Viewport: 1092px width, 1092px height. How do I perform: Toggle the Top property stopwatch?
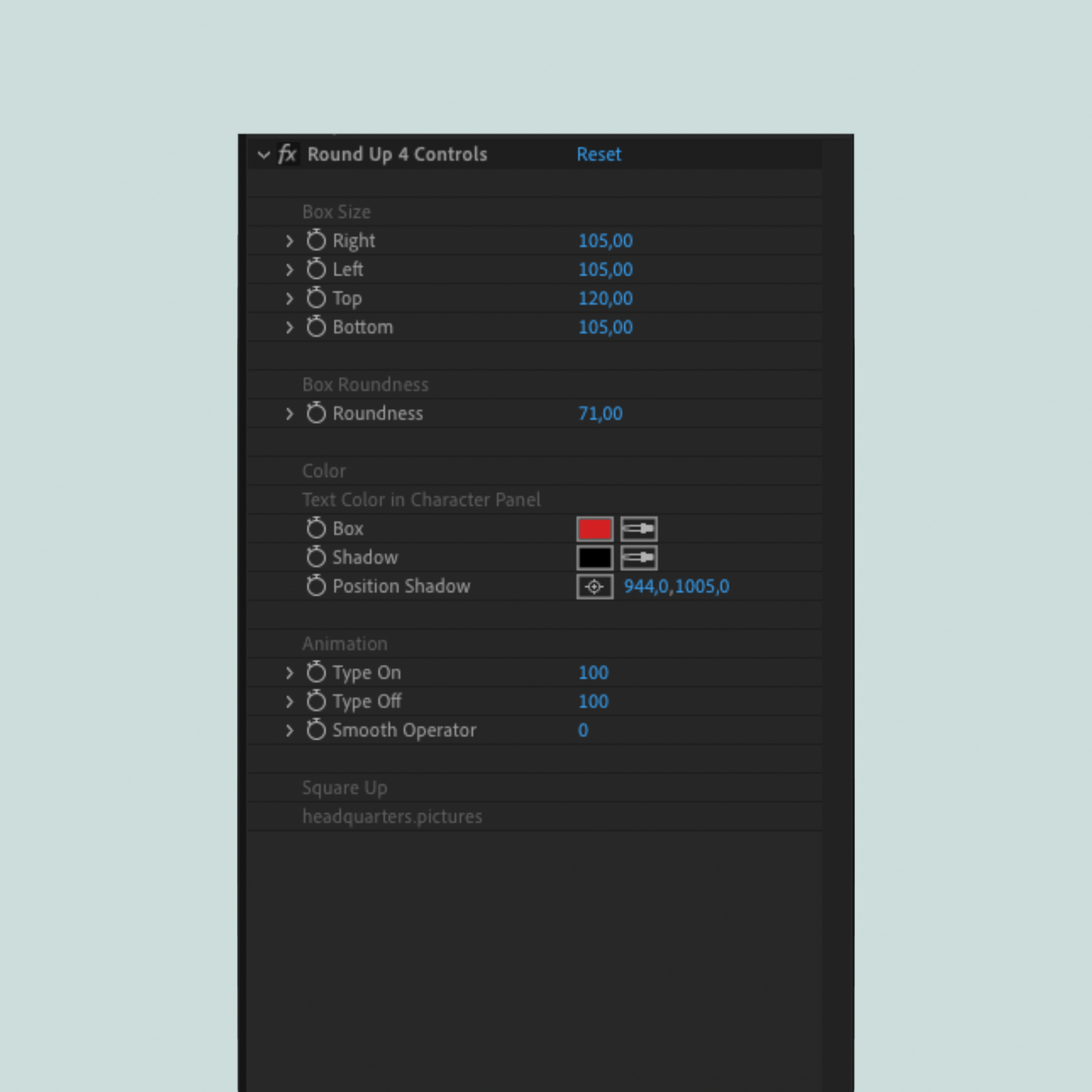(316, 298)
